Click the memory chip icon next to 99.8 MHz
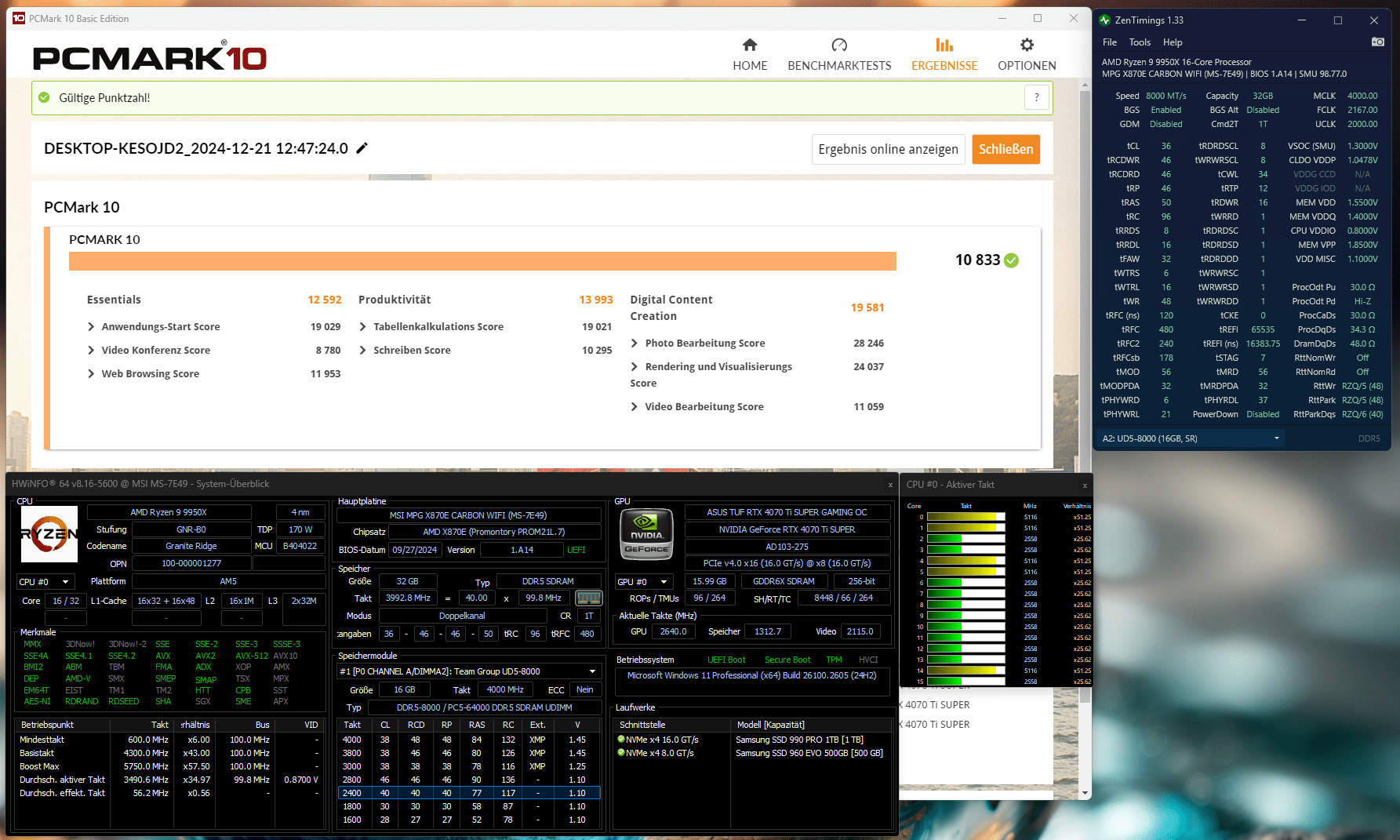This screenshot has width=1400, height=840. click(588, 598)
